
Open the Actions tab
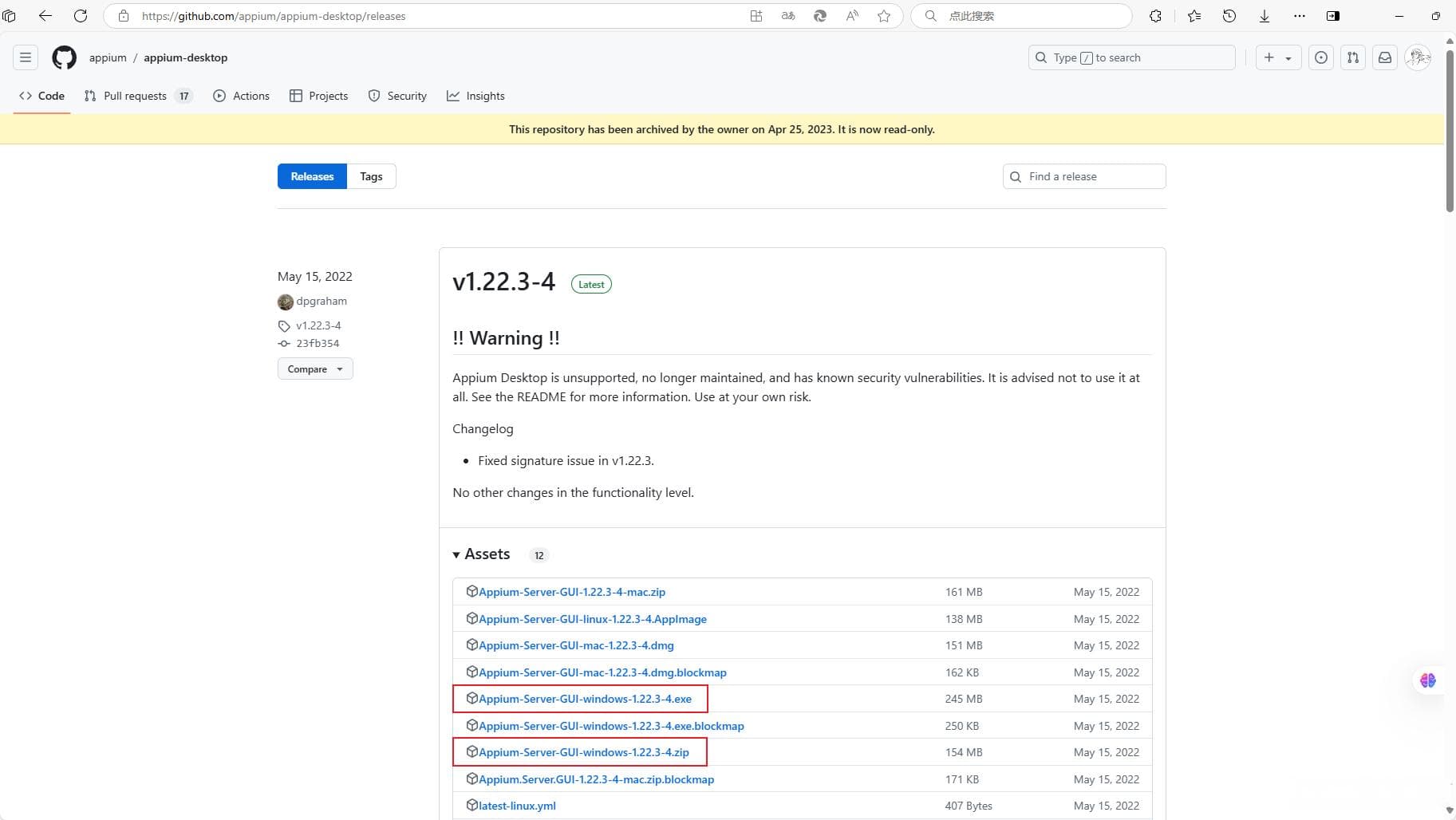point(242,96)
